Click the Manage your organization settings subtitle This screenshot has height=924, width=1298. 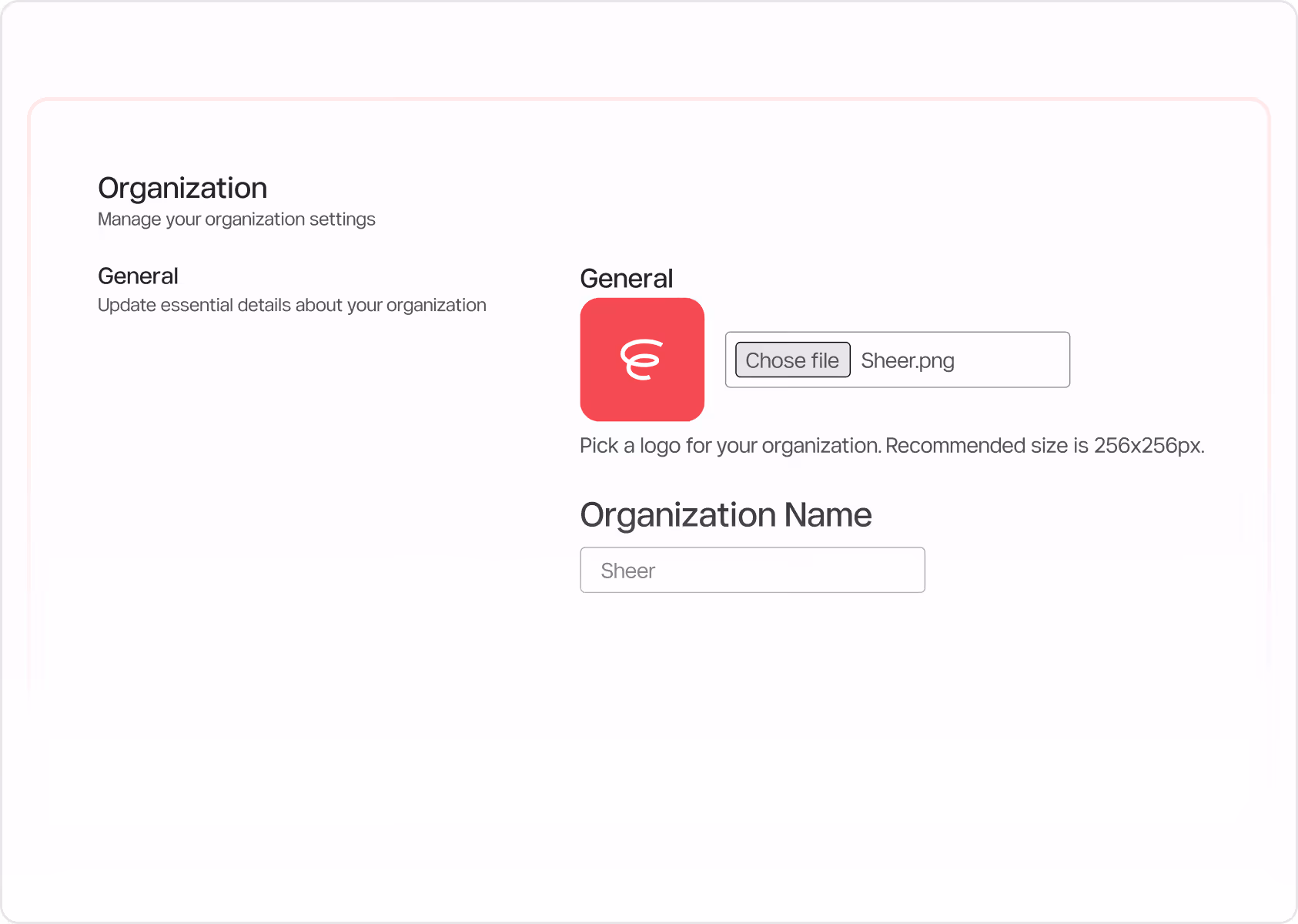[x=236, y=219]
